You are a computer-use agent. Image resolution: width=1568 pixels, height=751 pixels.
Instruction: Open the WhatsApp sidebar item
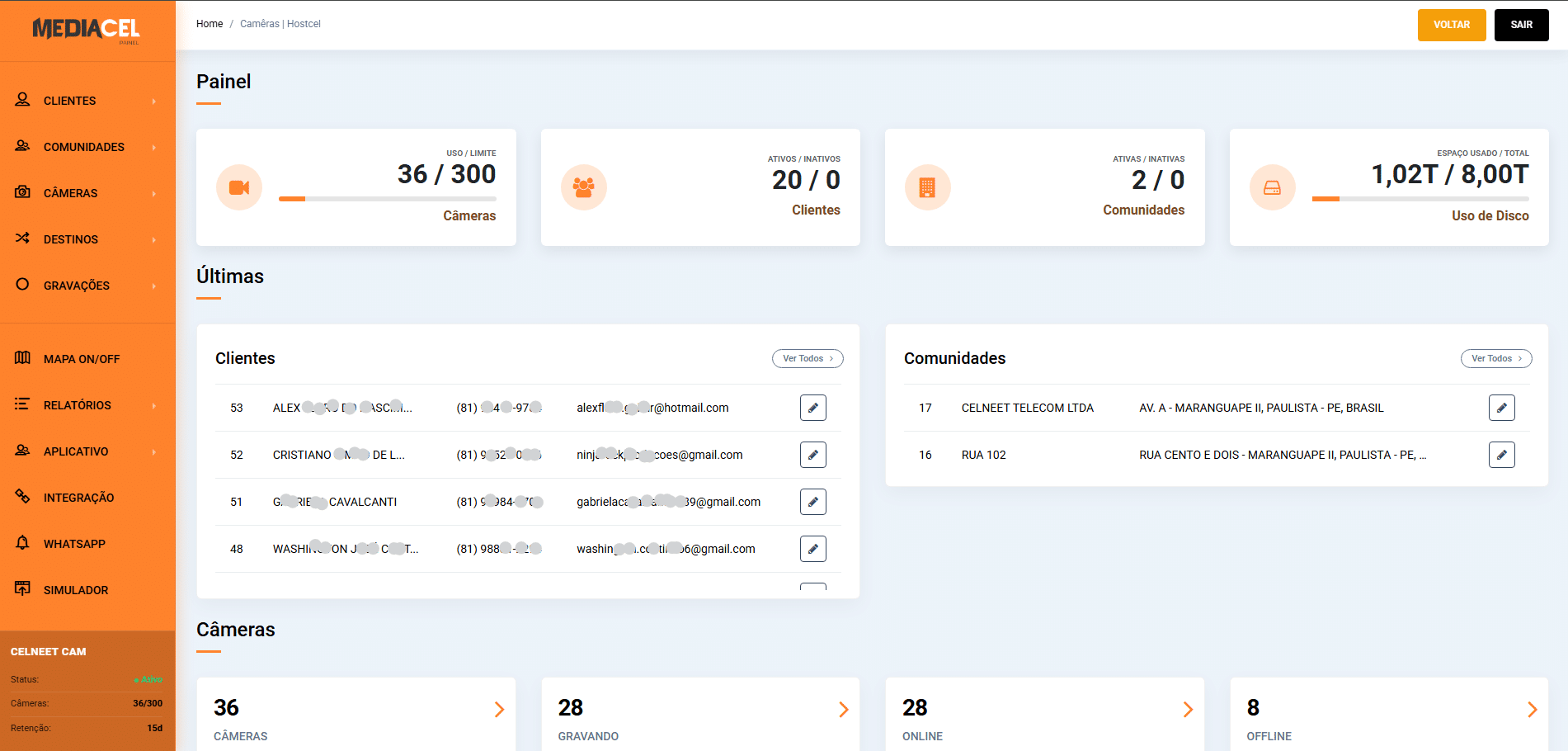[x=74, y=544]
